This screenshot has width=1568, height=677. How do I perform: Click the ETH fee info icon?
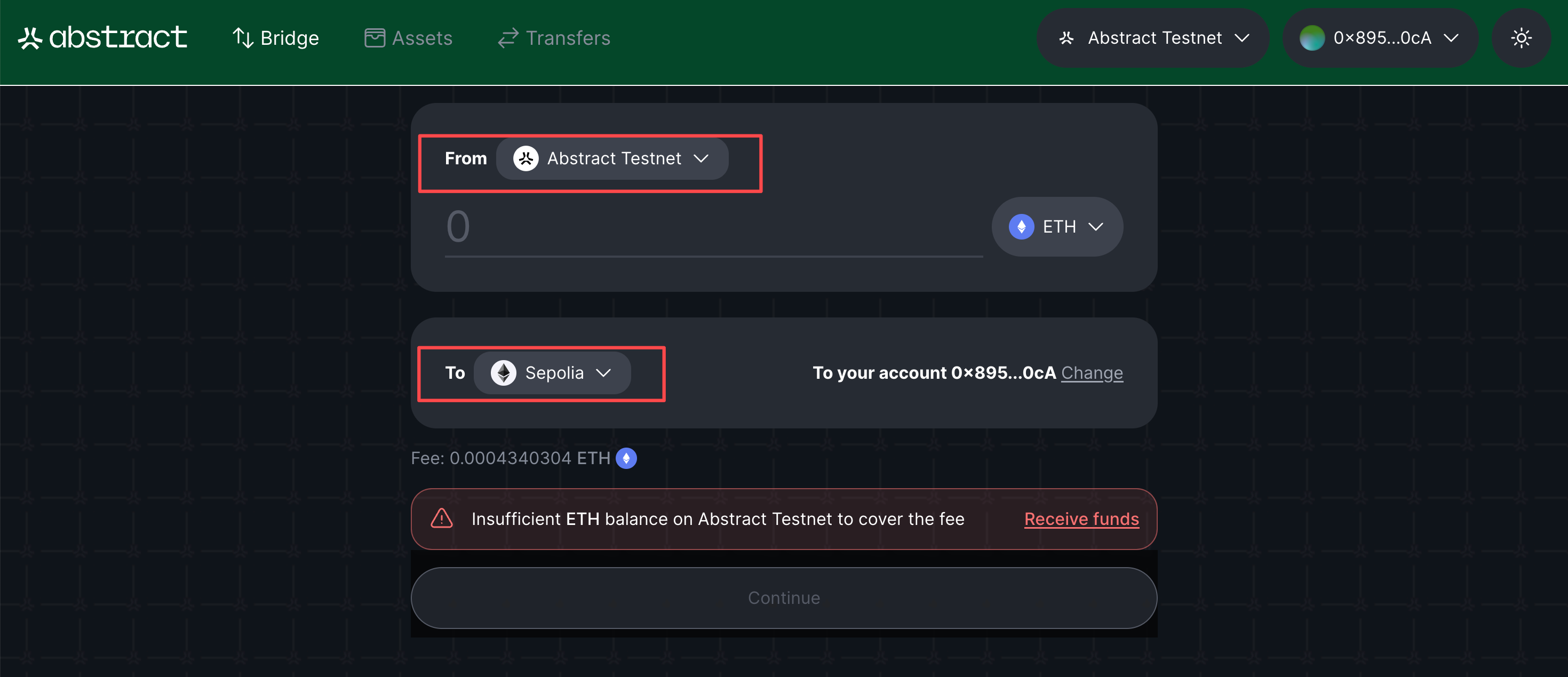[626, 458]
